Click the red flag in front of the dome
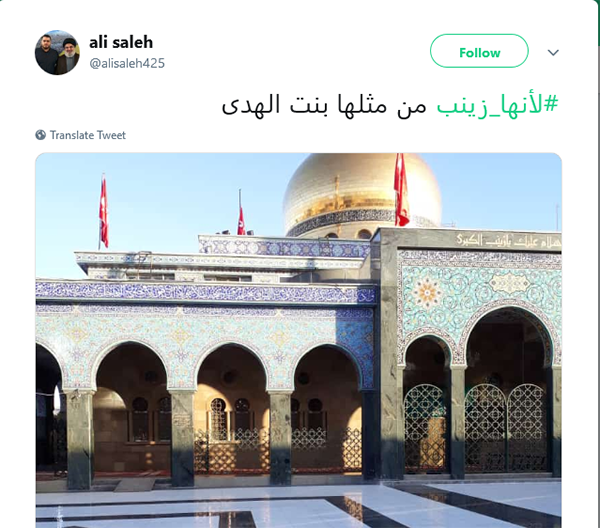Viewport: 600px width, 528px height. (401, 189)
